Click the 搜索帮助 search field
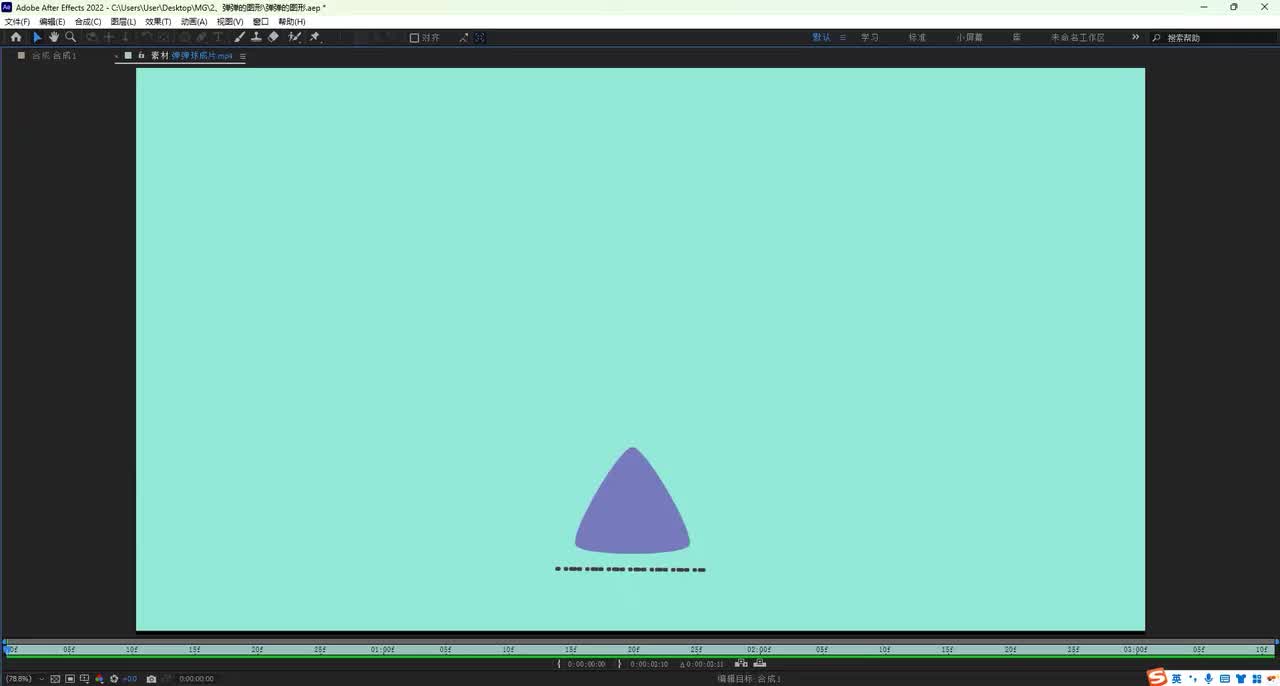Screen dimensions: 1280x686 (1214, 38)
